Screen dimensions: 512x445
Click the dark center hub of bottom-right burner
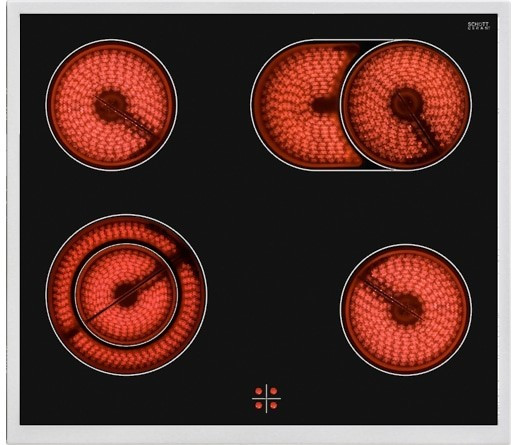click(406, 310)
